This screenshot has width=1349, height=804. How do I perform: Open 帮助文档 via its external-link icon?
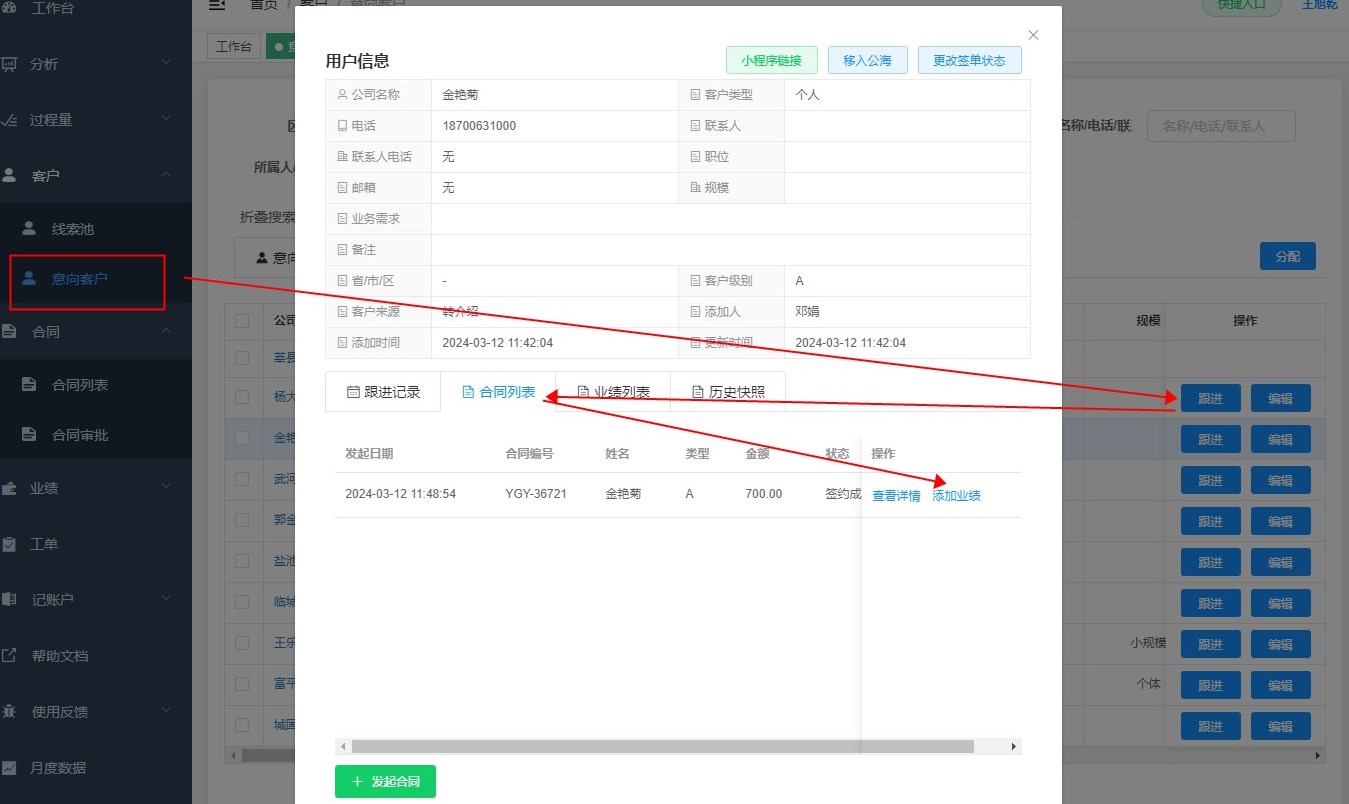(10, 656)
